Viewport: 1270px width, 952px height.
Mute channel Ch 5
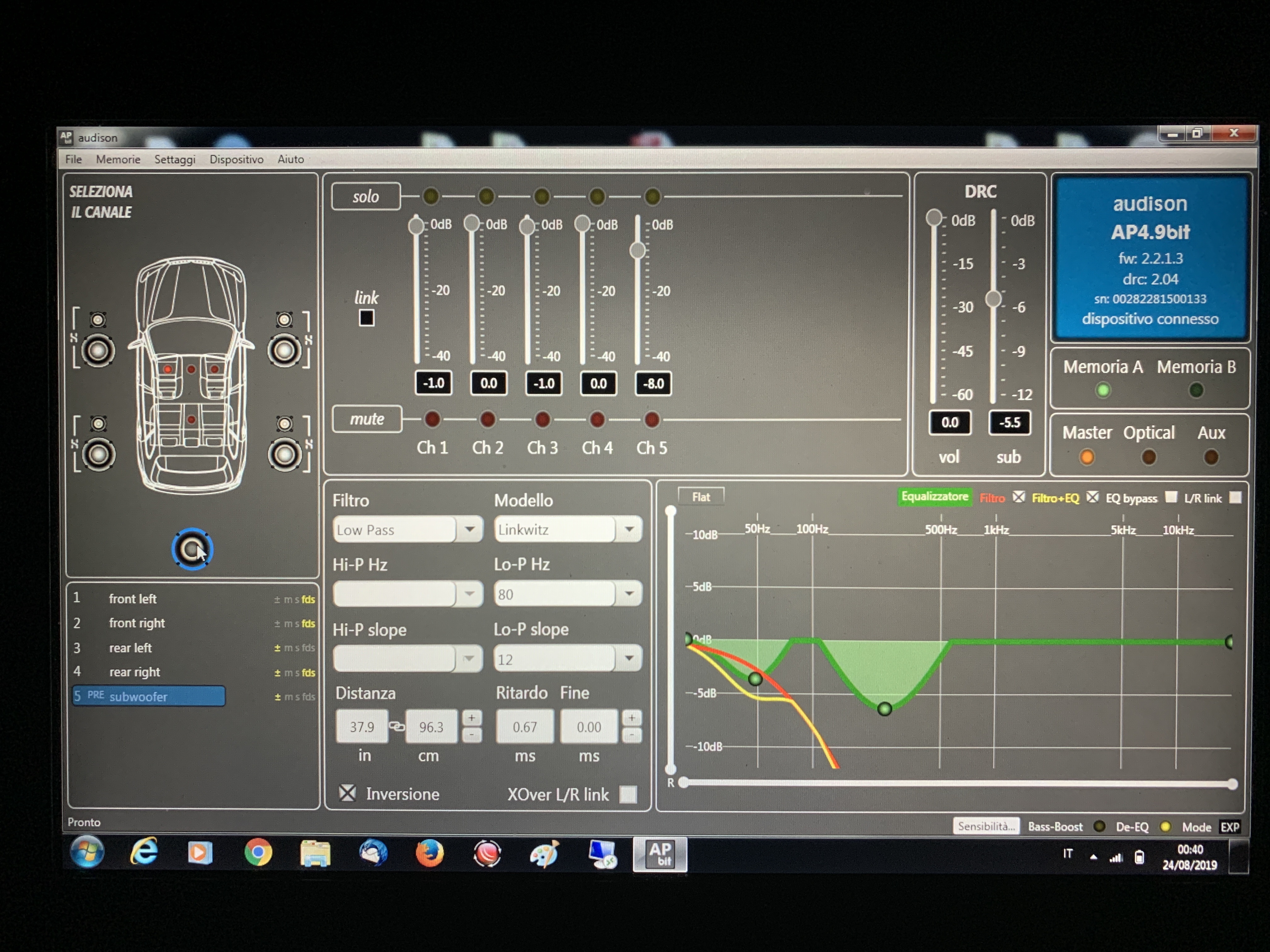[x=652, y=420]
